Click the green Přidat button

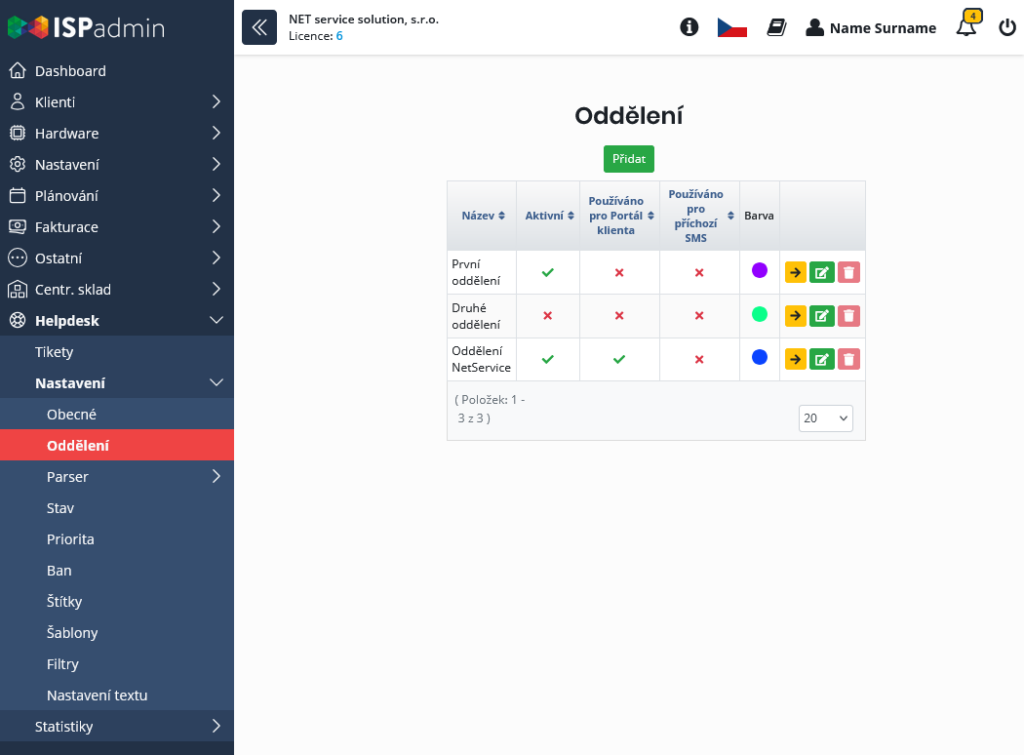pyautogui.click(x=628, y=159)
